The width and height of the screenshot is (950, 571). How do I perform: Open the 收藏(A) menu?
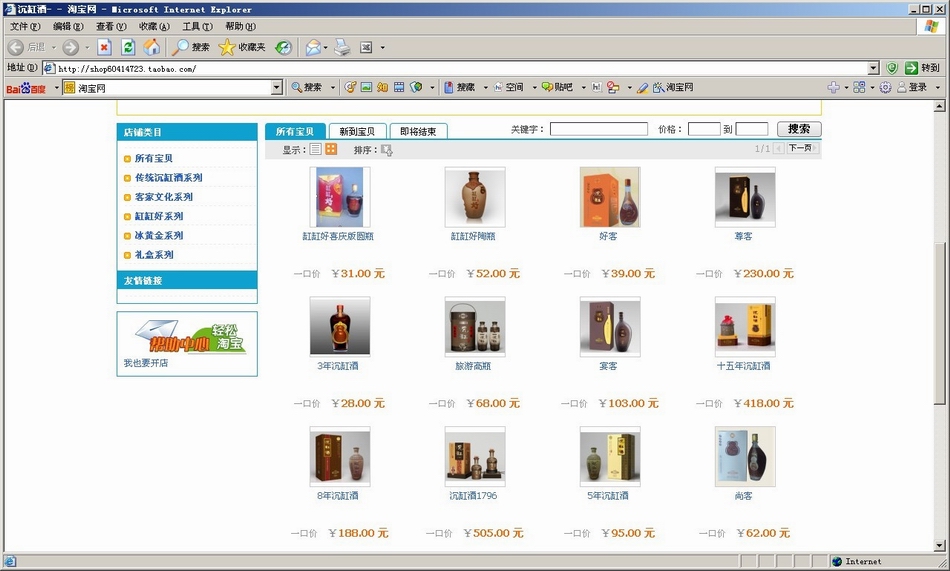(154, 26)
